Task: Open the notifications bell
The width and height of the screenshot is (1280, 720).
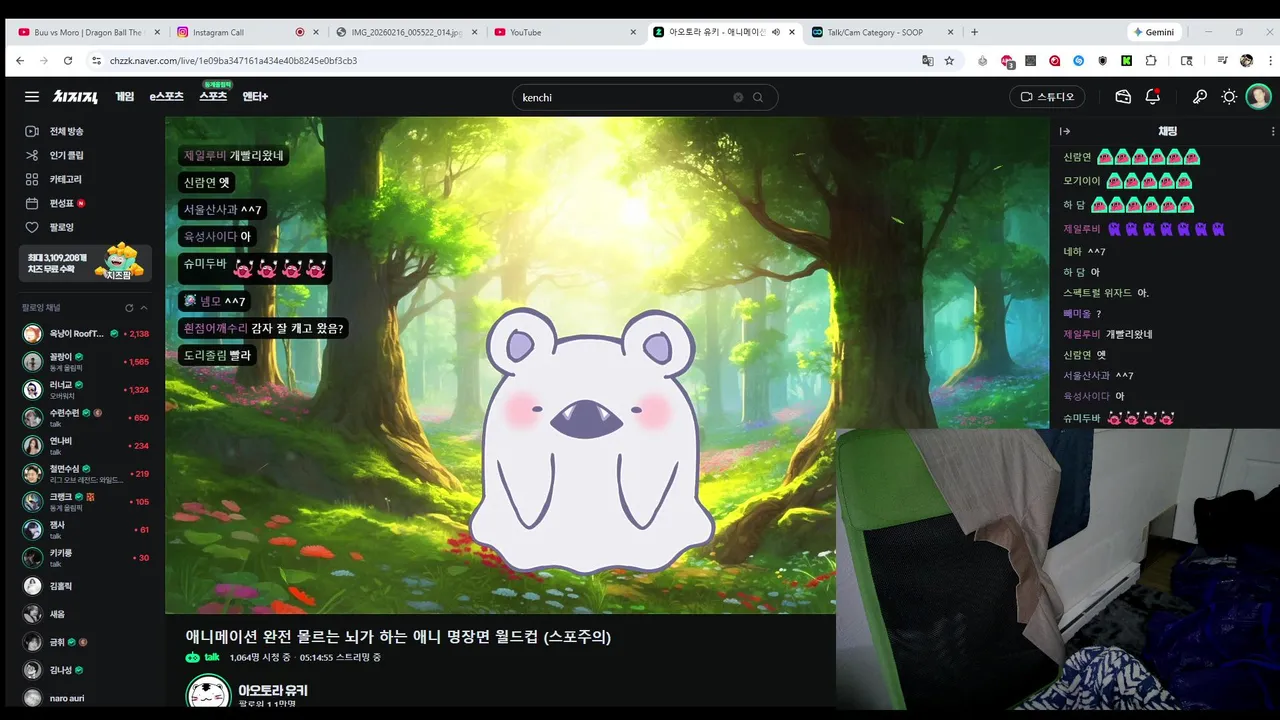Action: [1153, 97]
